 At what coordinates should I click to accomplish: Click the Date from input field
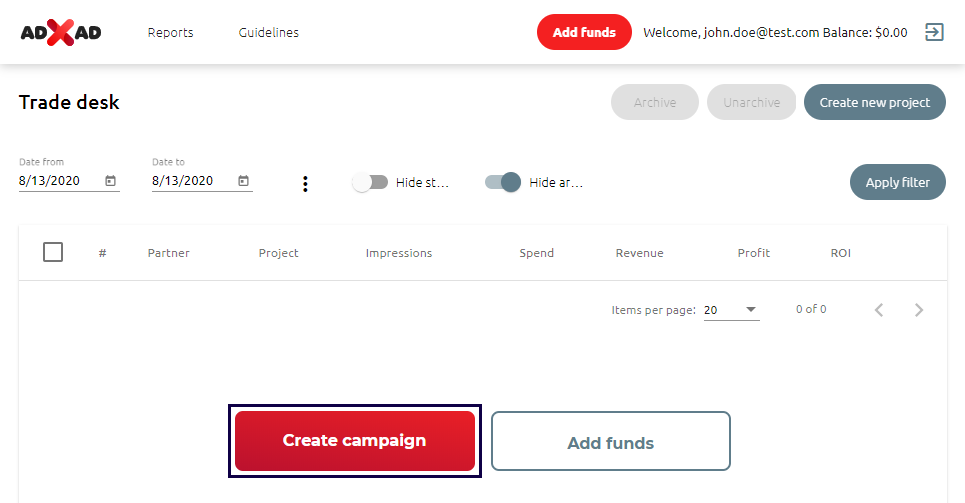(58, 181)
